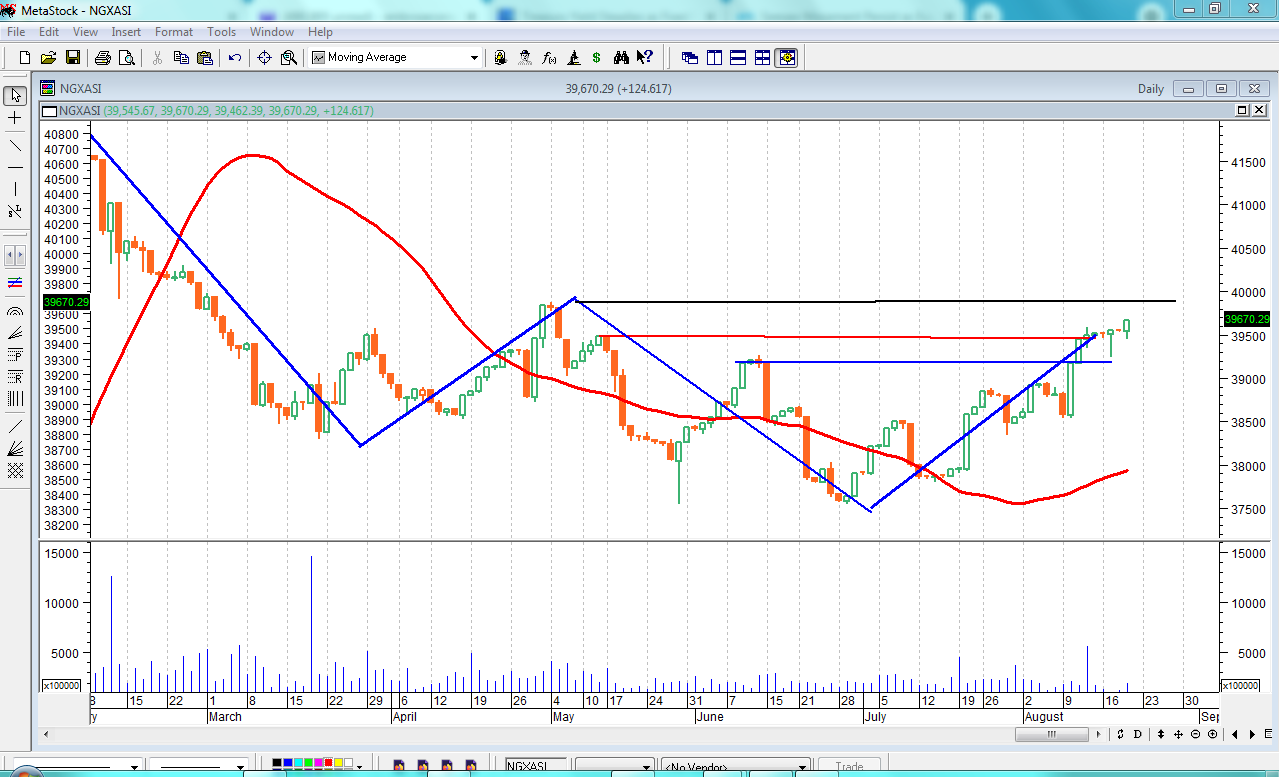Open The Explorer binoculars tool
Viewport: 1279px width, 777px height.
pos(621,58)
